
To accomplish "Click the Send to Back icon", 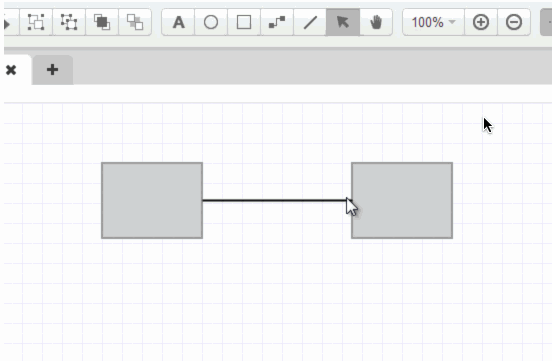I will click(135, 22).
